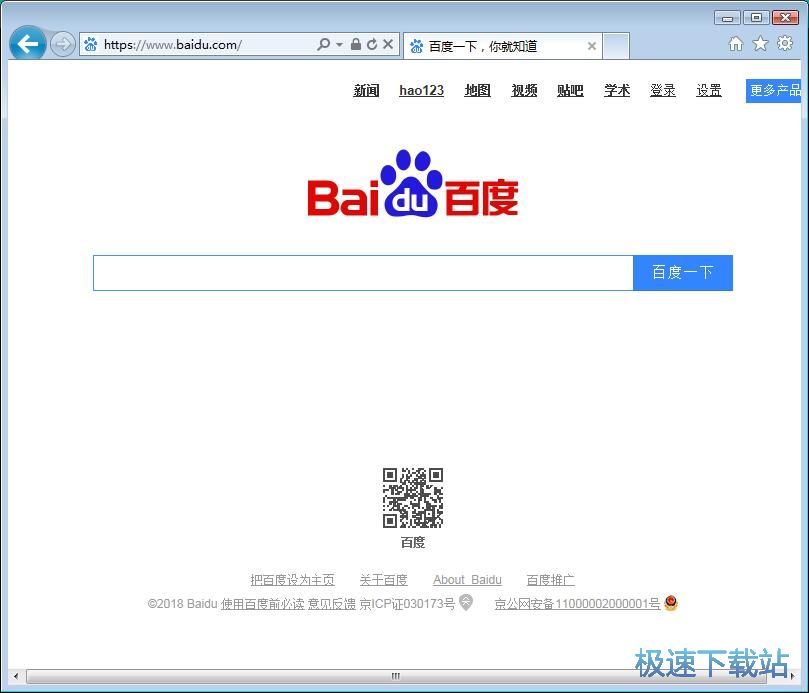Open the 设置 settings link

[x=709, y=90]
